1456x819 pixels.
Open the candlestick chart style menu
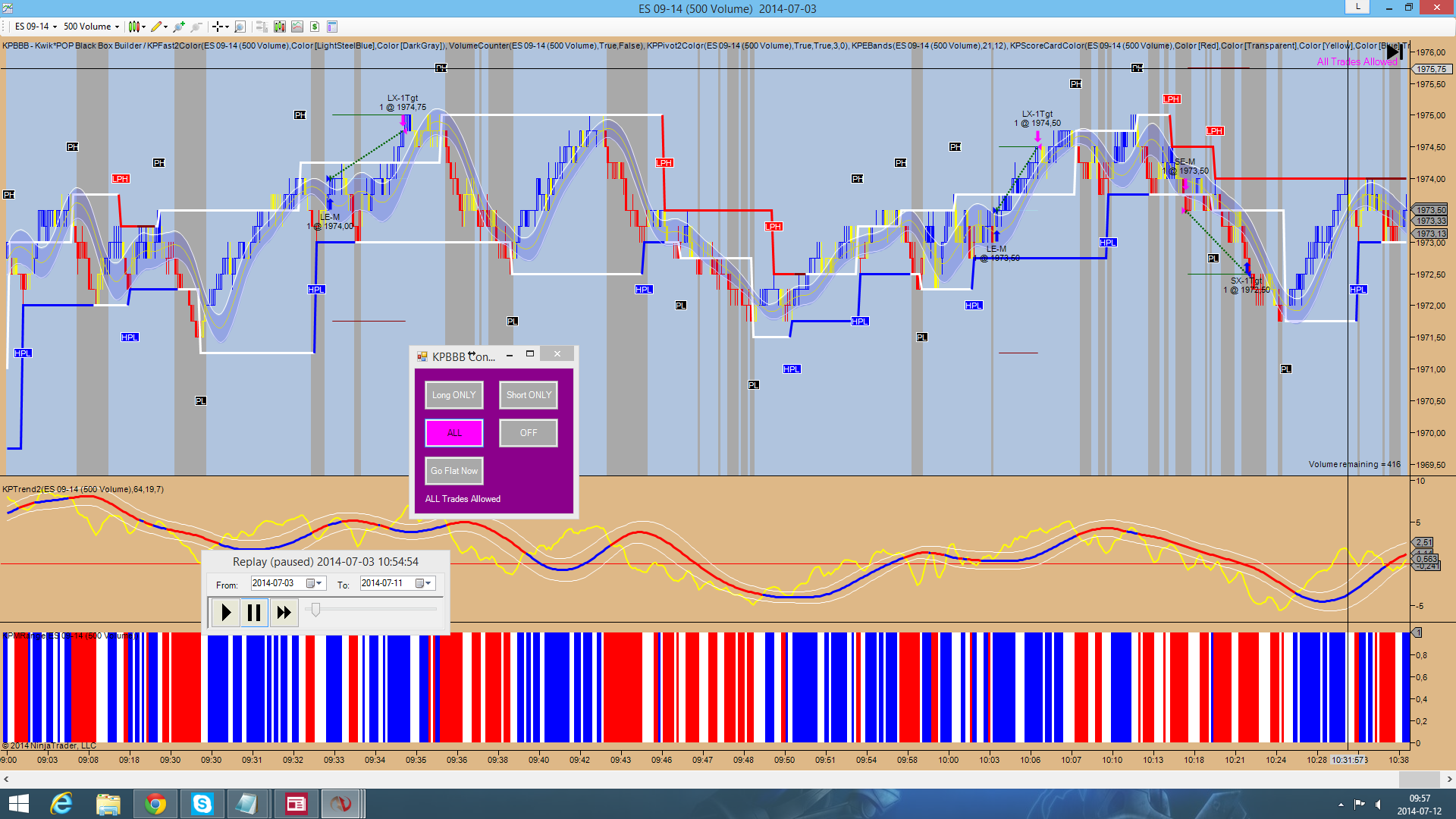click(x=136, y=27)
